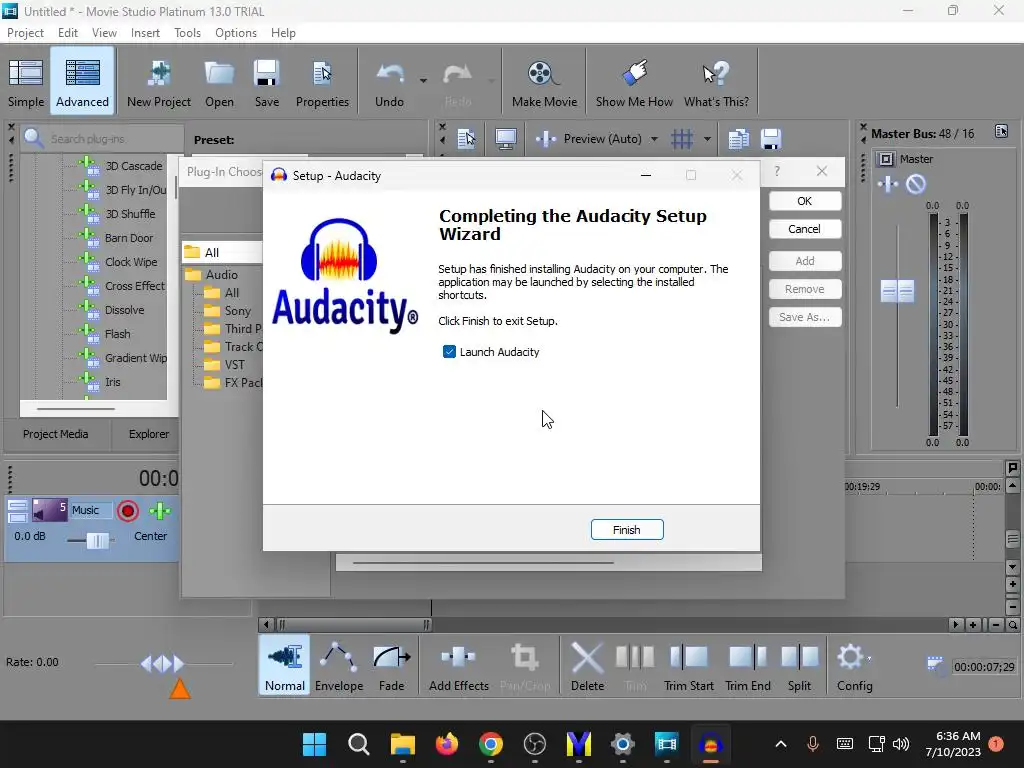Save preview snapshot to file icon
1024x768 pixels.
coord(771,138)
